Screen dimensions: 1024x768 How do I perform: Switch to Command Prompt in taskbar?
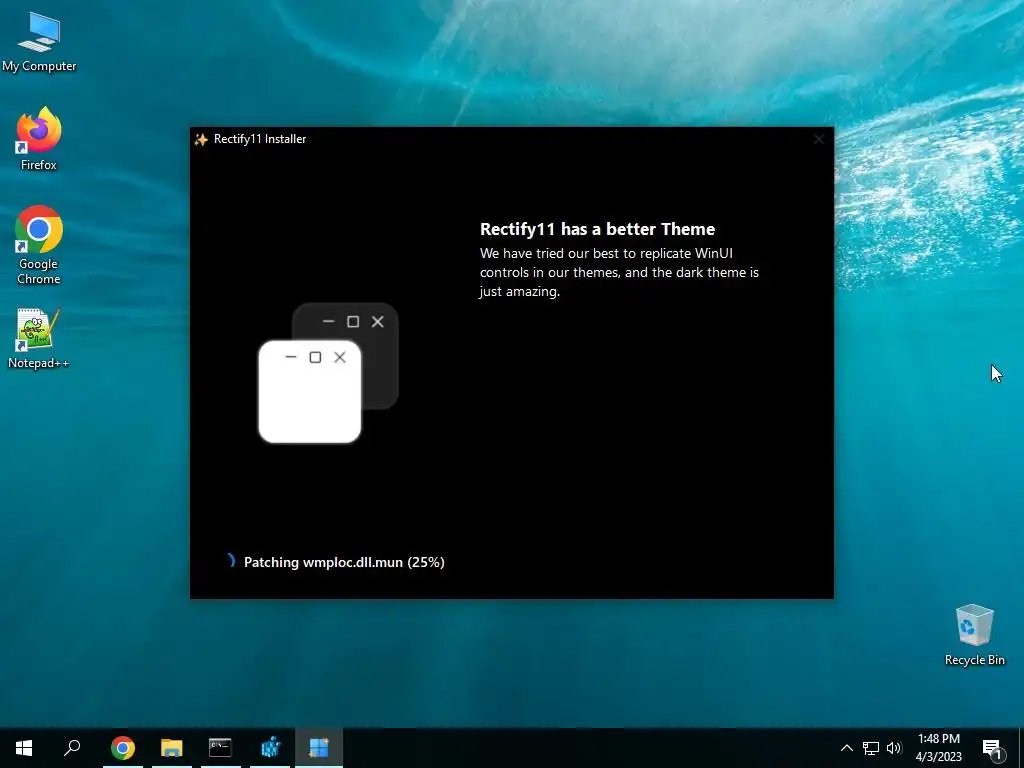tap(221, 748)
